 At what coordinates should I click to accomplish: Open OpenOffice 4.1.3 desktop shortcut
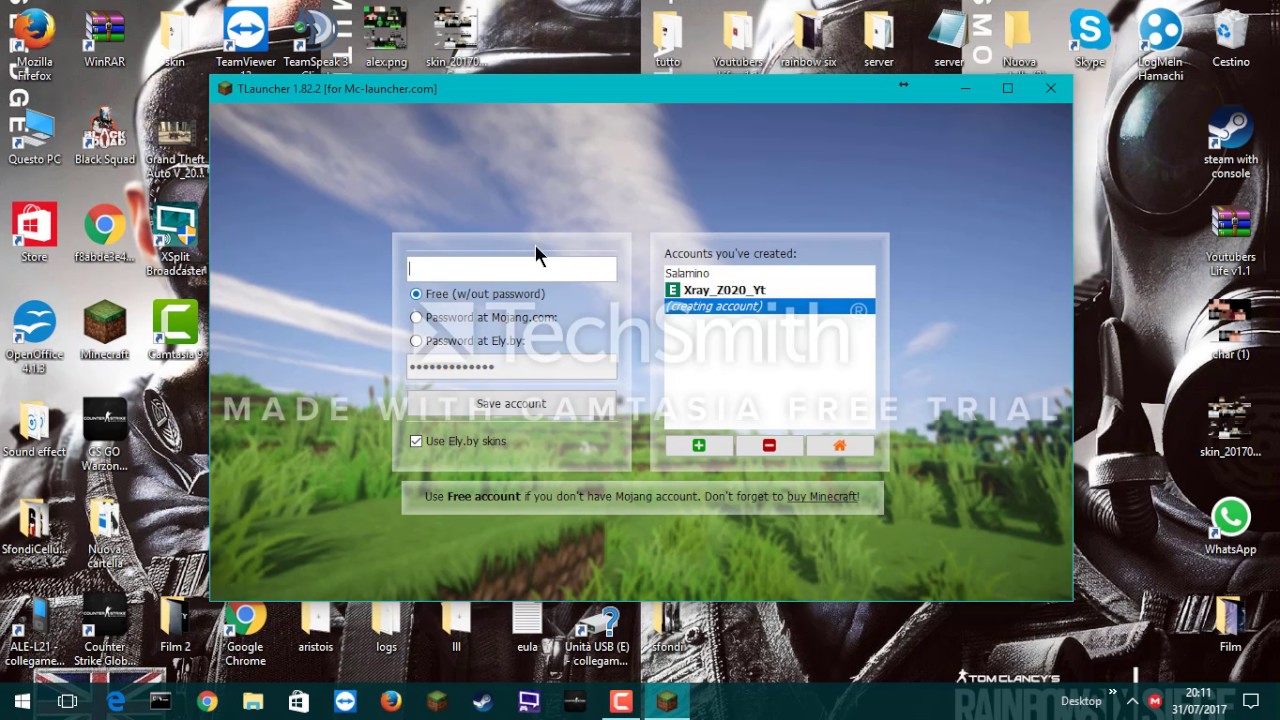(34, 338)
